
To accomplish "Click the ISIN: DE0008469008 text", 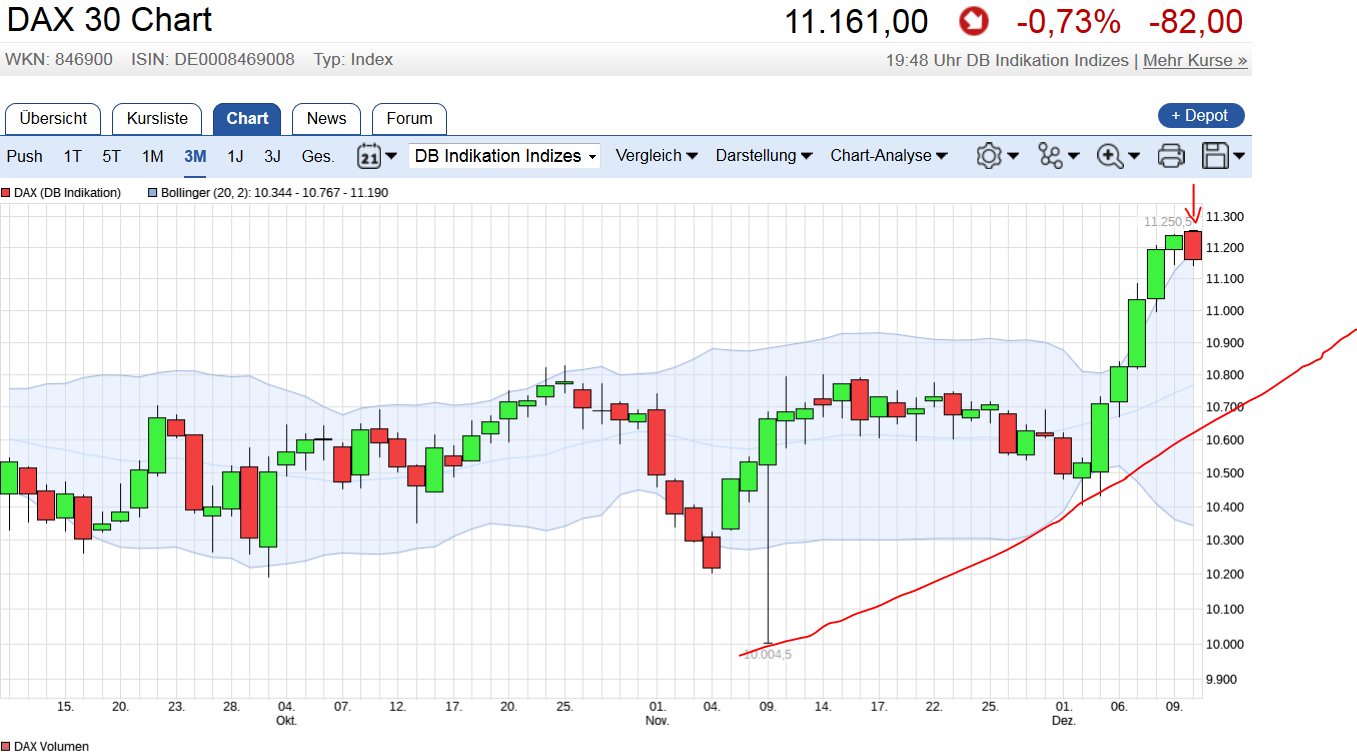I will click(x=213, y=60).
